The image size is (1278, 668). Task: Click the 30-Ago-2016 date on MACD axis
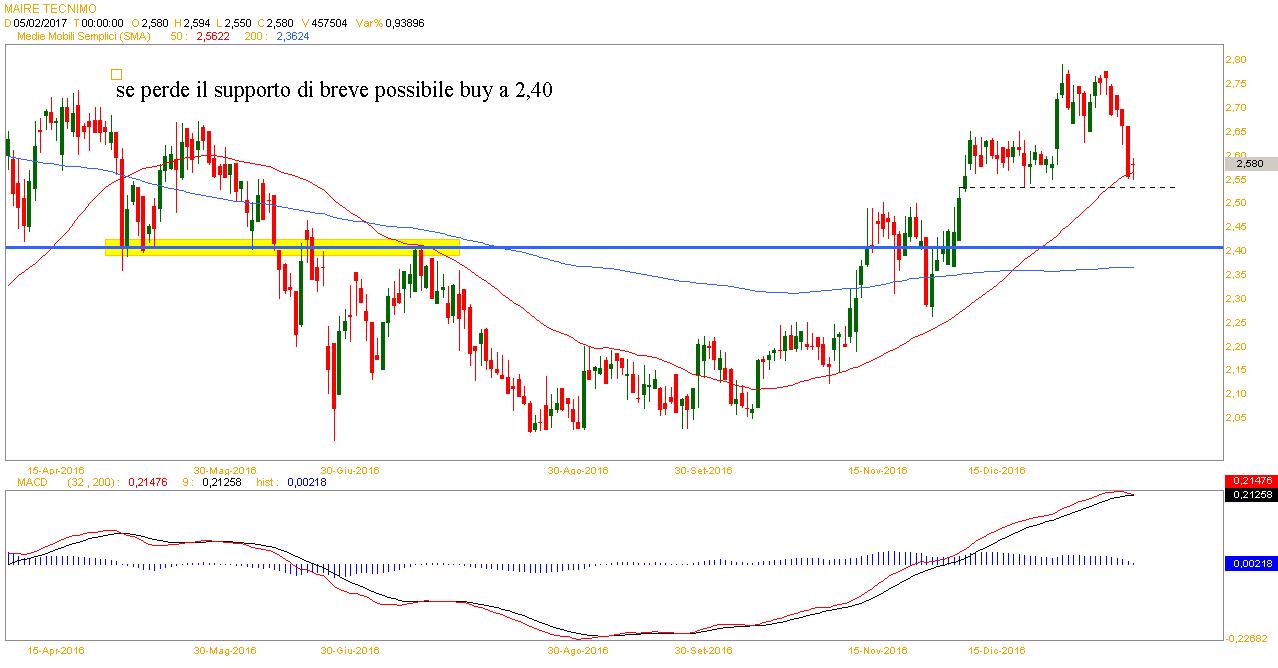[x=578, y=650]
